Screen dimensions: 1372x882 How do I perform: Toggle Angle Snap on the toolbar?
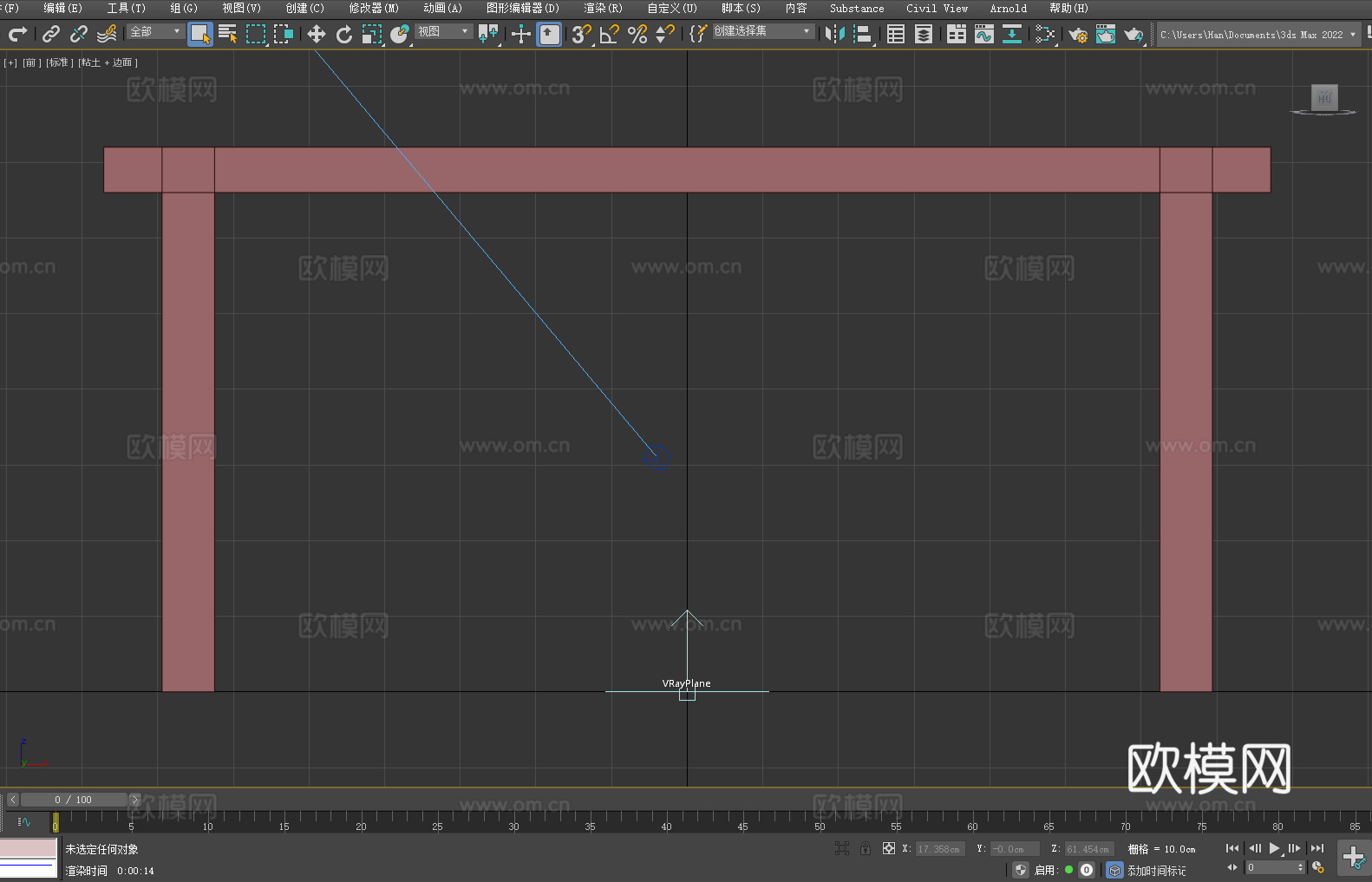pos(610,34)
